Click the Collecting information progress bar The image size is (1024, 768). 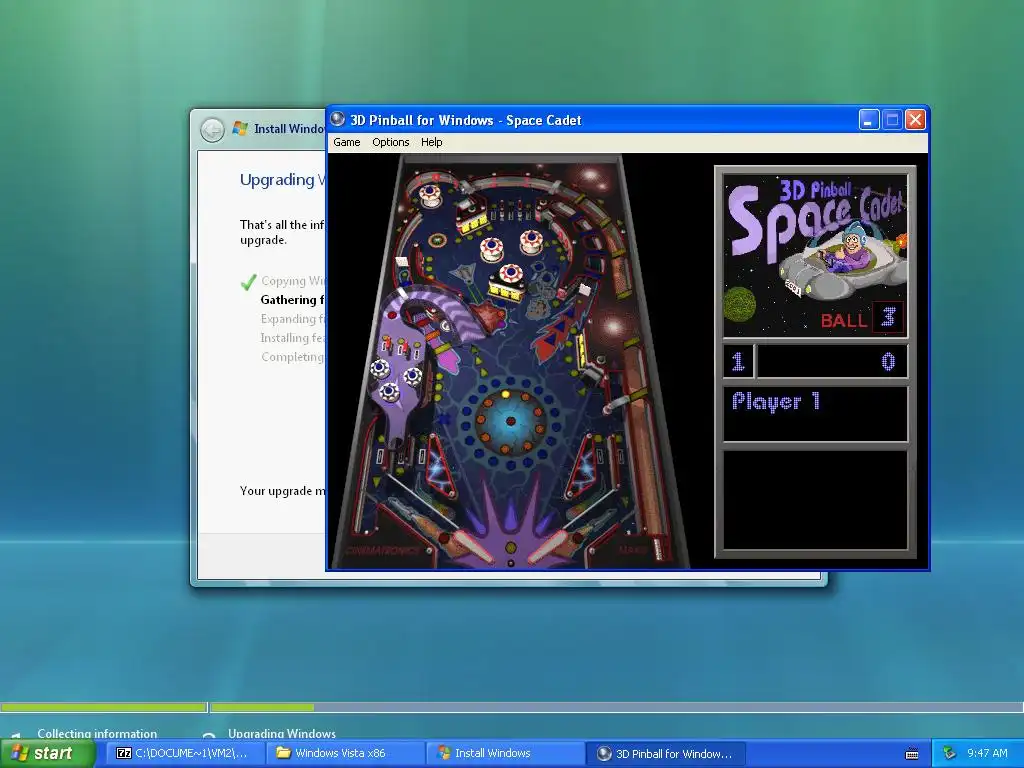click(x=103, y=707)
